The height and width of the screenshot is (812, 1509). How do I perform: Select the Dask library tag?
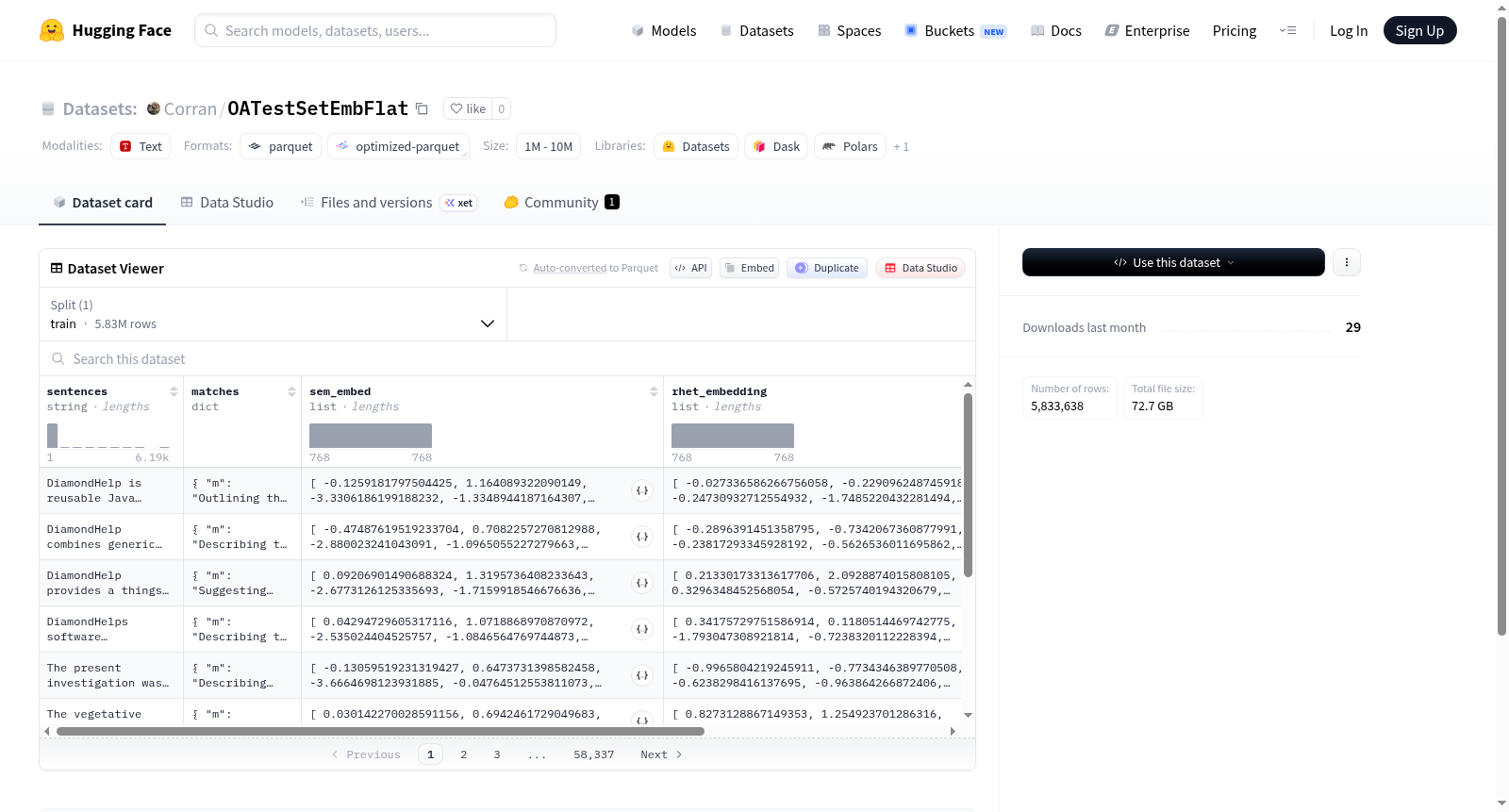[776, 146]
